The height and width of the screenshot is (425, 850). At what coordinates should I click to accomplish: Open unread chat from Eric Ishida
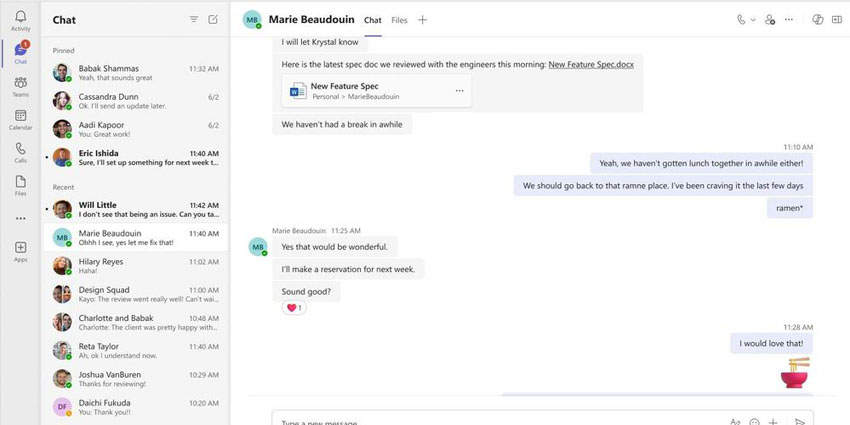(x=136, y=157)
